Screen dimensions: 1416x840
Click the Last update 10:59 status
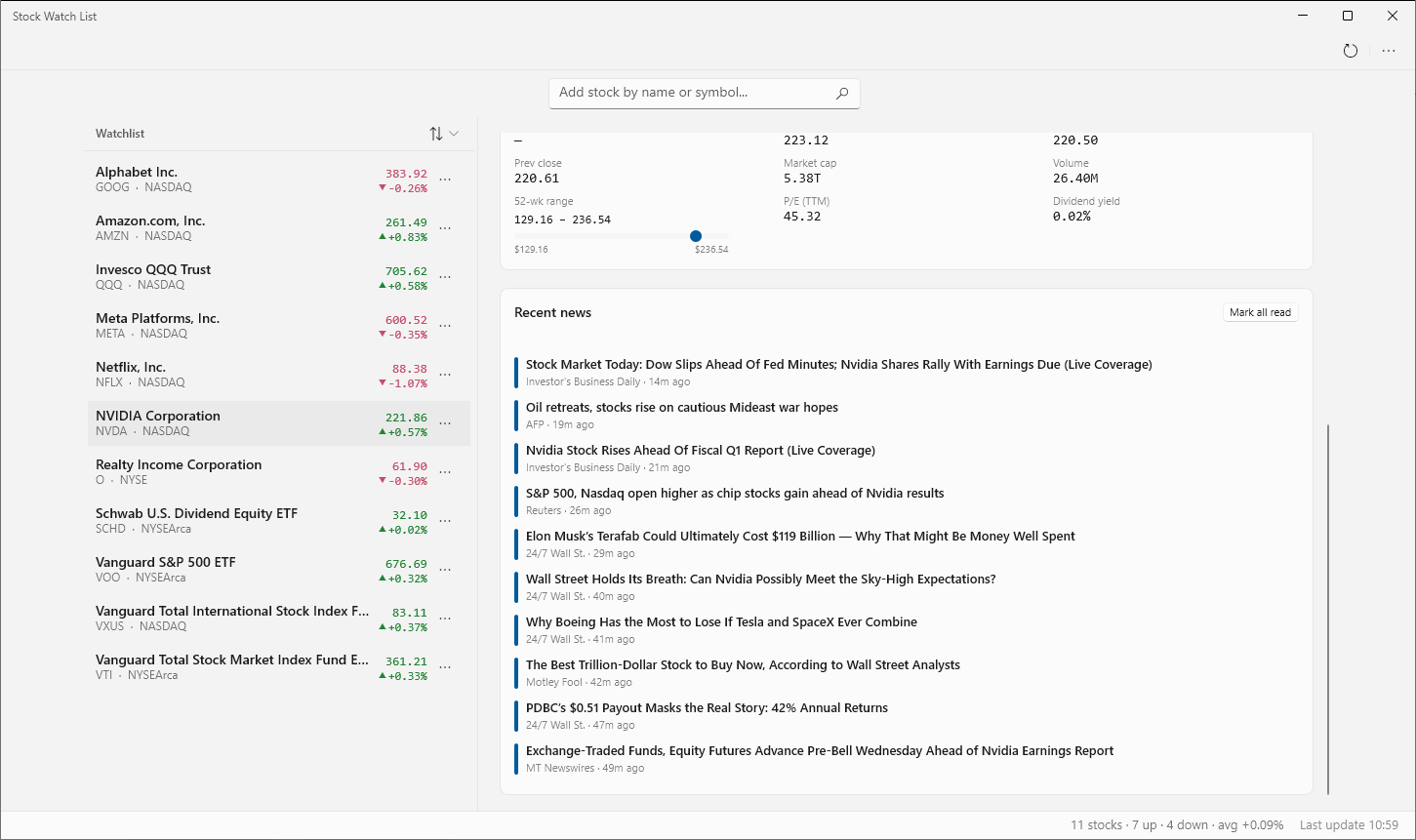[x=1351, y=825]
